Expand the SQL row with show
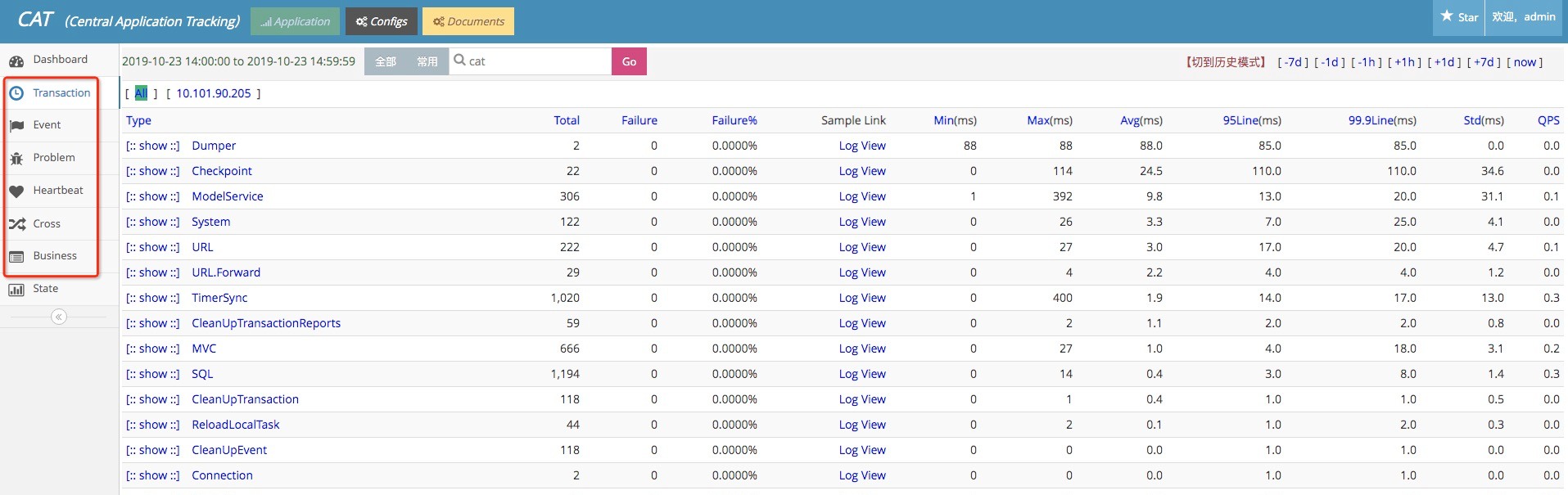 153,374
